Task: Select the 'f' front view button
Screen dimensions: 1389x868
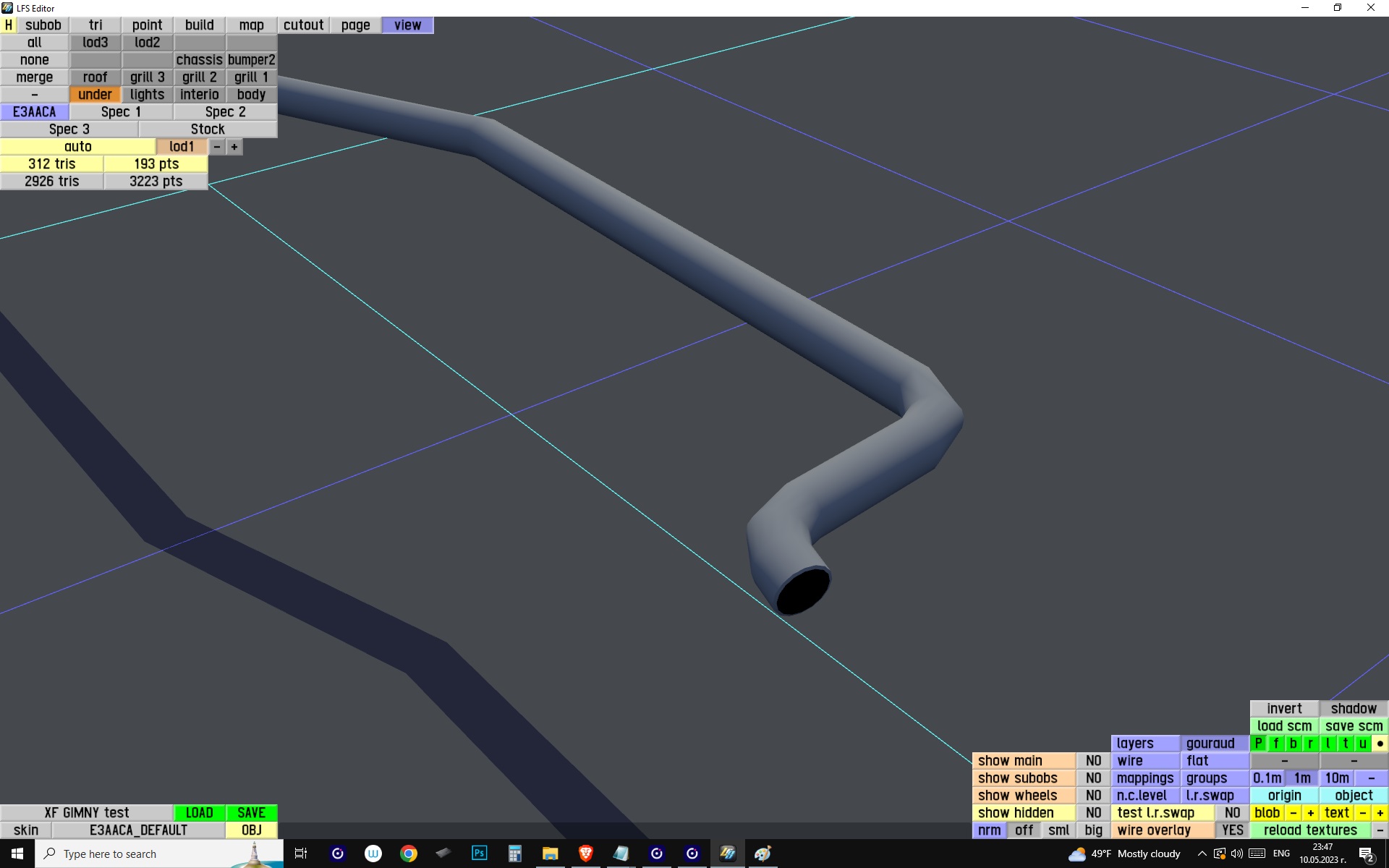Action: (x=1275, y=744)
